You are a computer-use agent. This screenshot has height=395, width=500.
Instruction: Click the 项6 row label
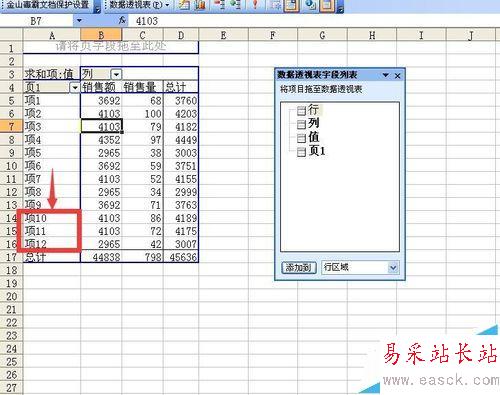(x=52, y=166)
